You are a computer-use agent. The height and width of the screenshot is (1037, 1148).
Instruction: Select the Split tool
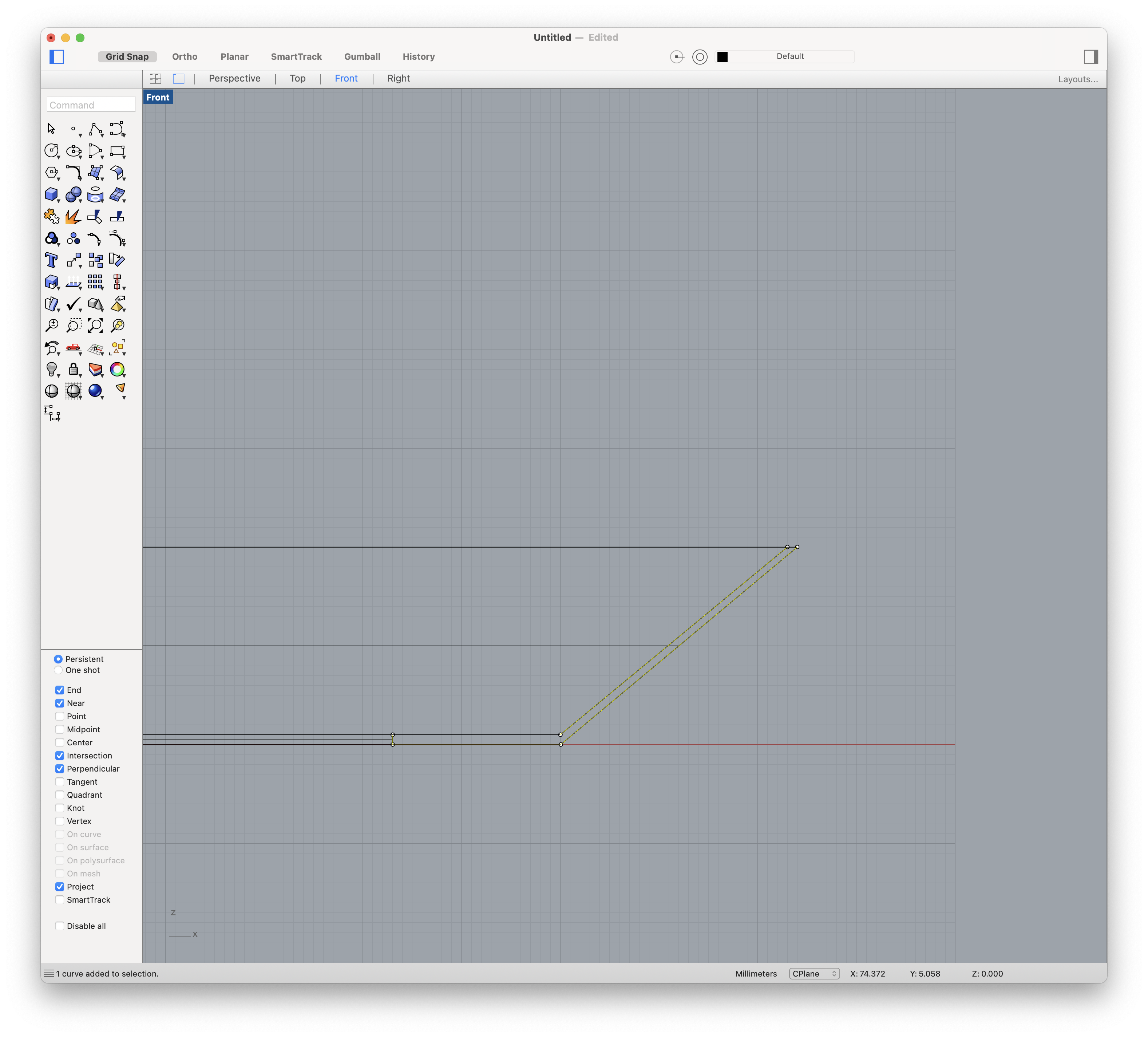pos(117,217)
